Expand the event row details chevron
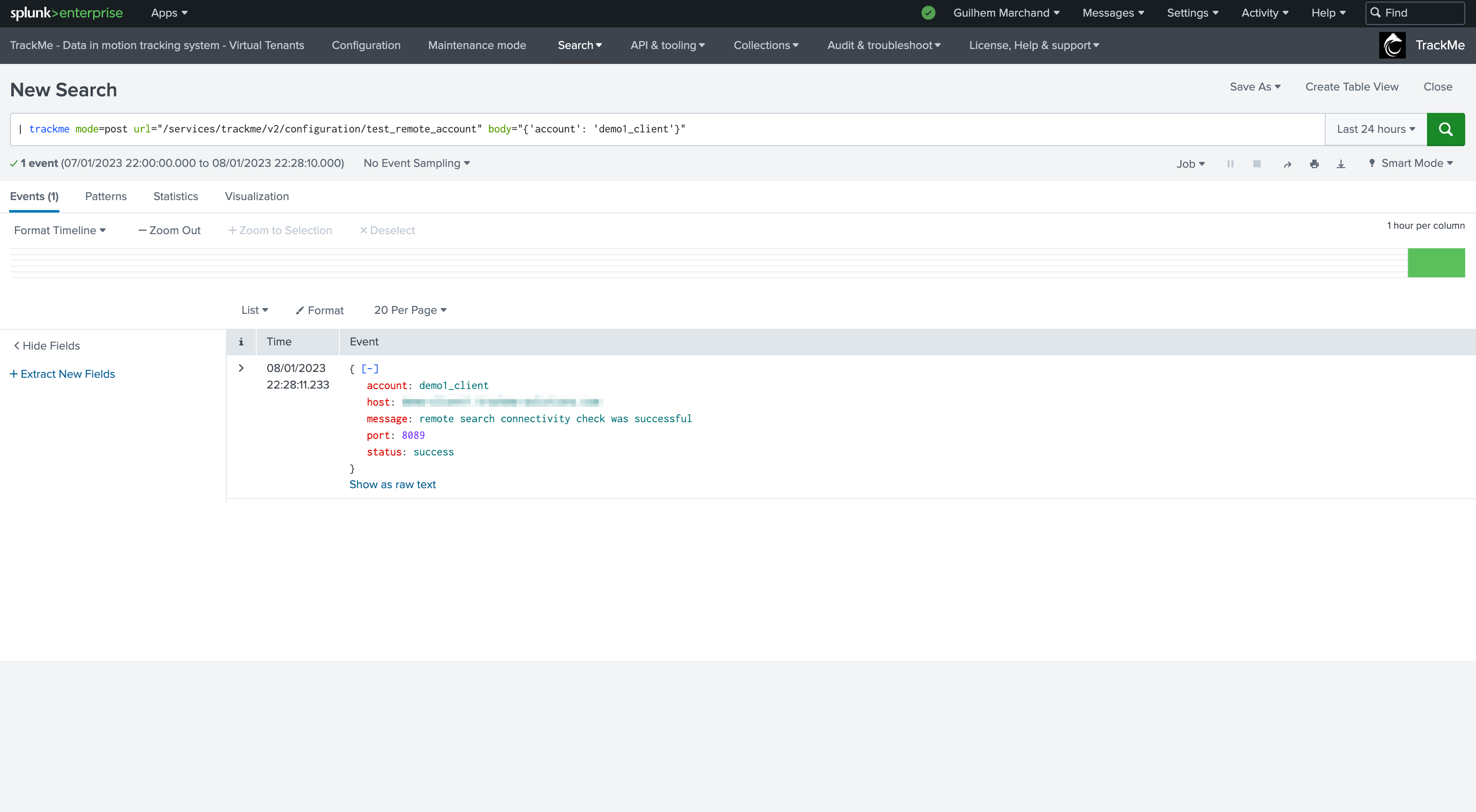1476x812 pixels. (x=241, y=368)
